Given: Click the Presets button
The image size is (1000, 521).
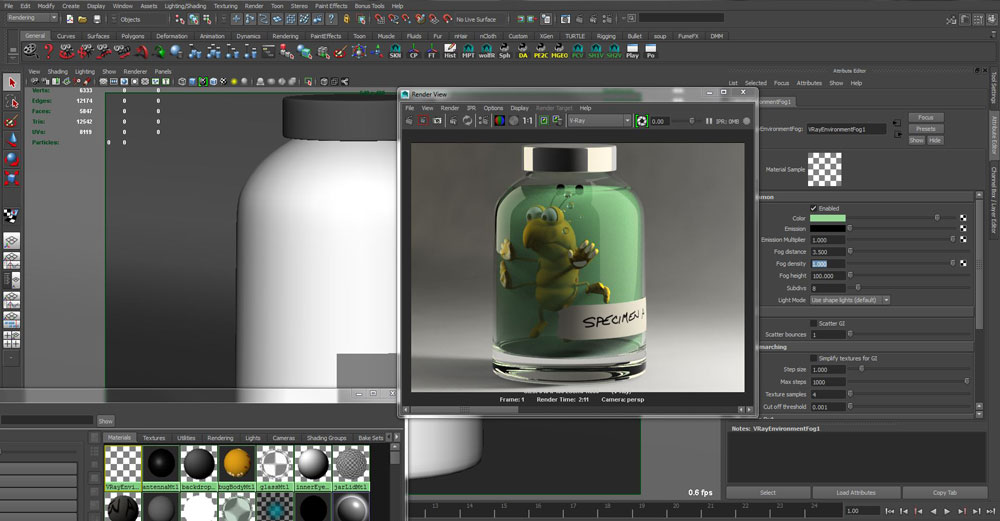Looking at the screenshot, I should (926, 129).
